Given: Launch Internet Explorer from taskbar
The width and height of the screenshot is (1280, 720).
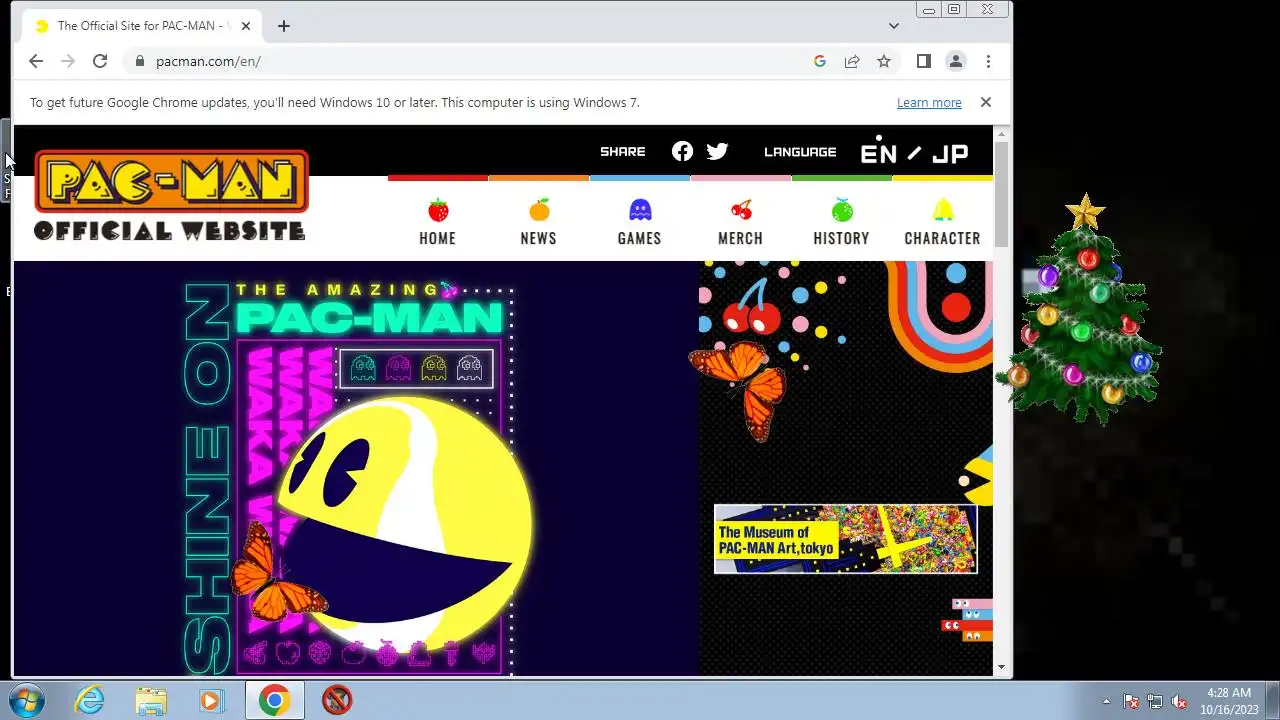Looking at the screenshot, I should 90,700.
